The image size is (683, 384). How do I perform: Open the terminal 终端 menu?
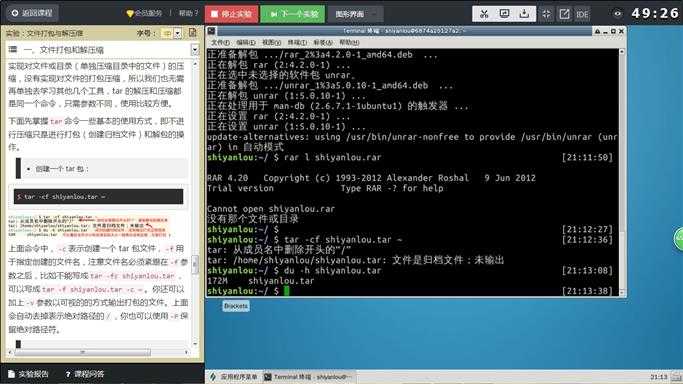297,42
